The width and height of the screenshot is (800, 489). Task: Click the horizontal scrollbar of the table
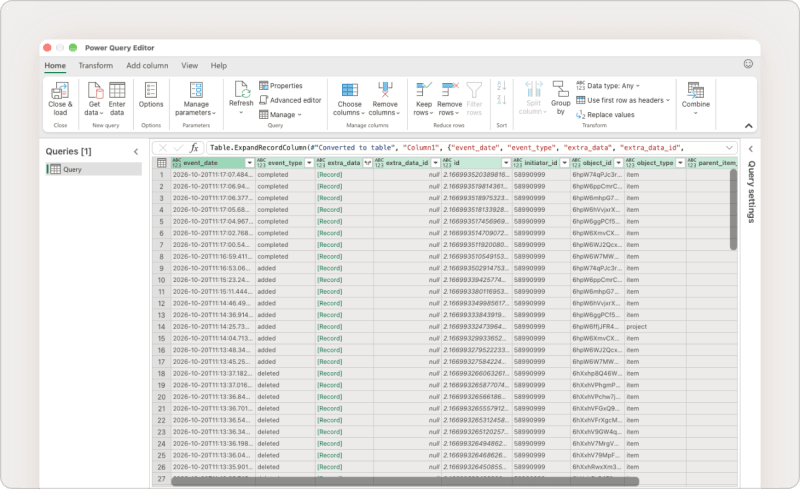[x=405, y=481]
